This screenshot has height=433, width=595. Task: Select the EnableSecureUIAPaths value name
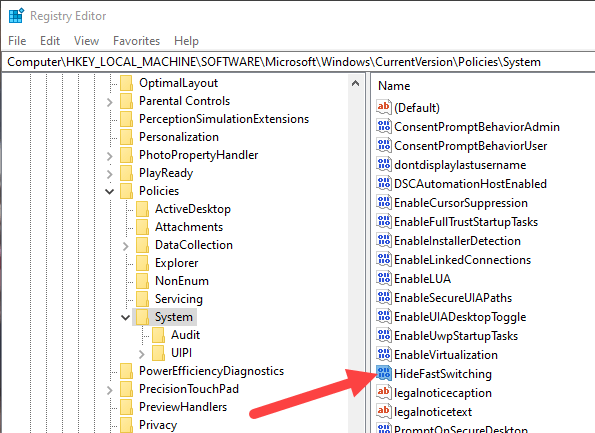click(x=453, y=298)
